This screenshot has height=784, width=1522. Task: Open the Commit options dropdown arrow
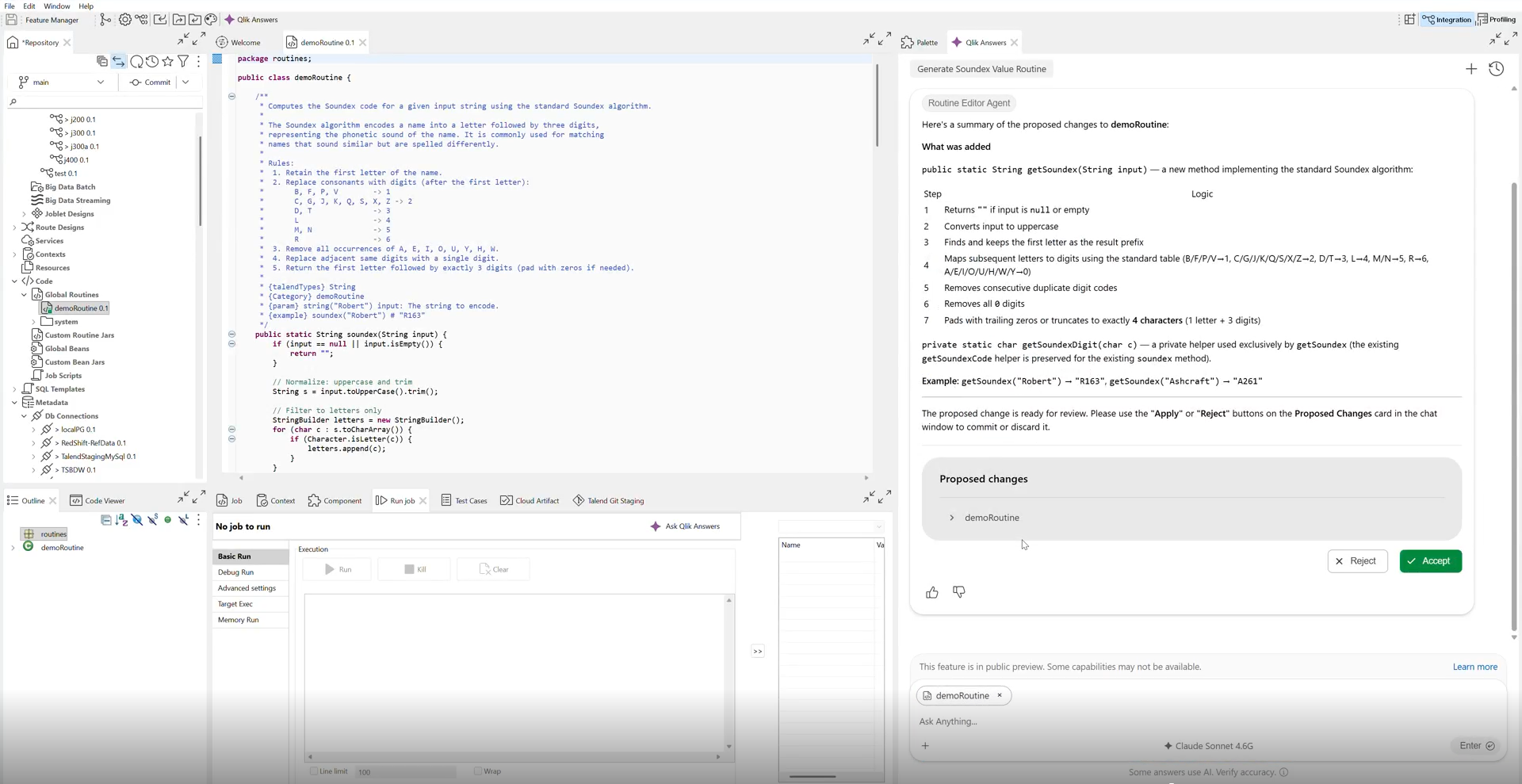[x=185, y=82]
